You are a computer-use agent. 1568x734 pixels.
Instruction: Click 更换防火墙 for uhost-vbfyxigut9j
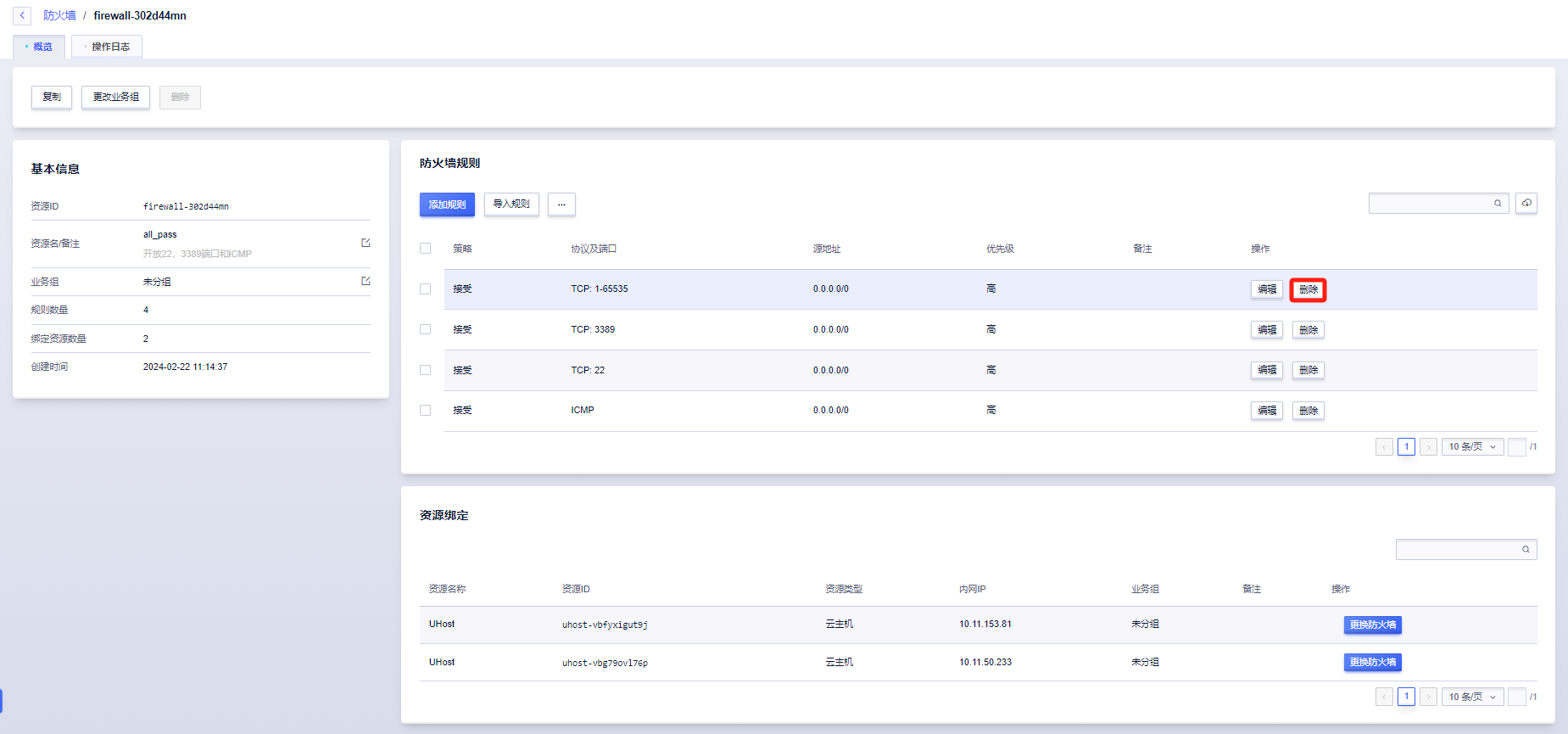click(1372, 625)
